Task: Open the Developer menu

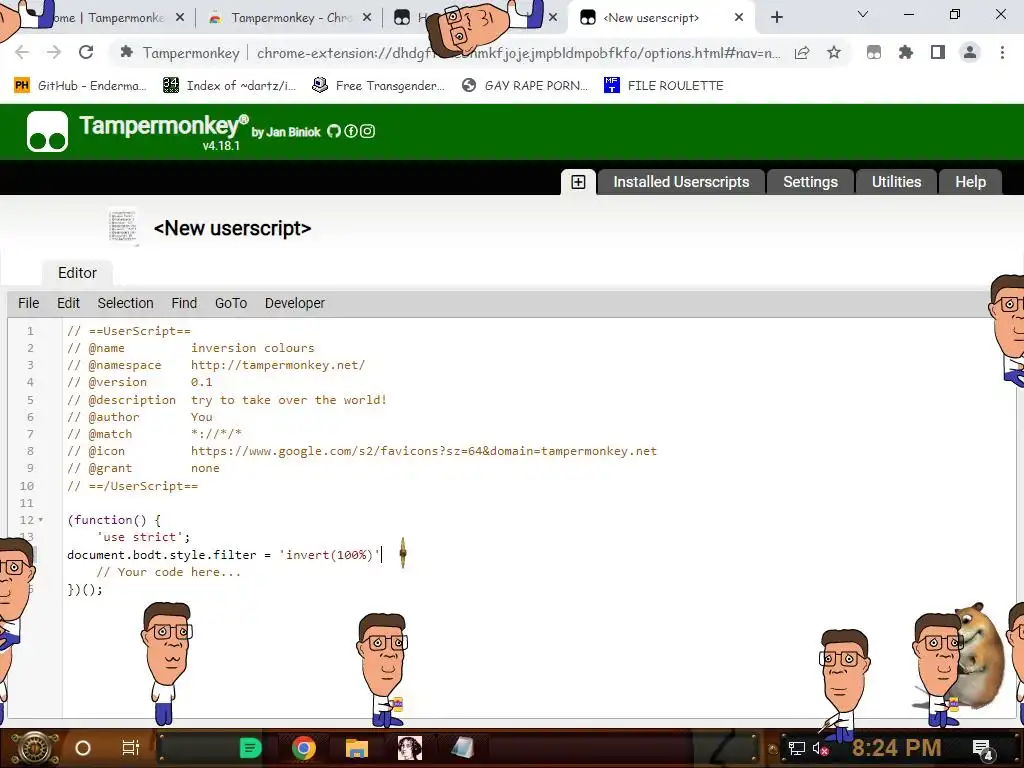Action: (x=295, y=303)
